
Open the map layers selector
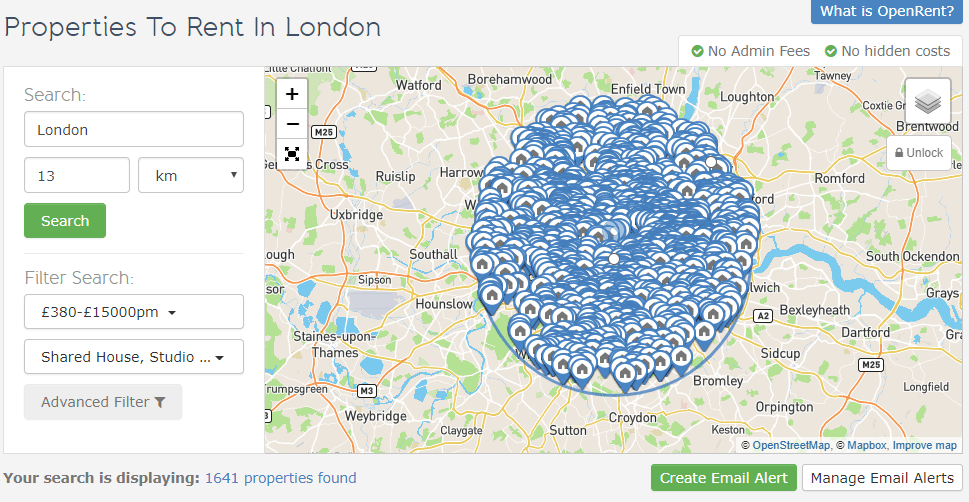click(x=927, y=102)
